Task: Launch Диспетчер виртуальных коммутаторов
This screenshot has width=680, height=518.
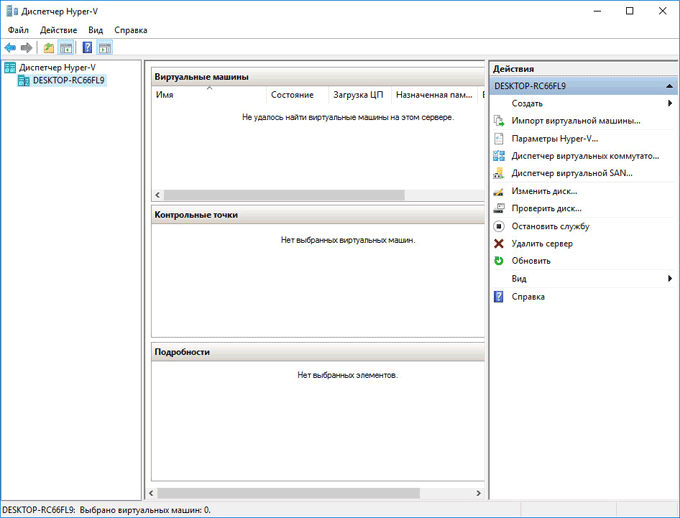Action: tap(584, 156)
